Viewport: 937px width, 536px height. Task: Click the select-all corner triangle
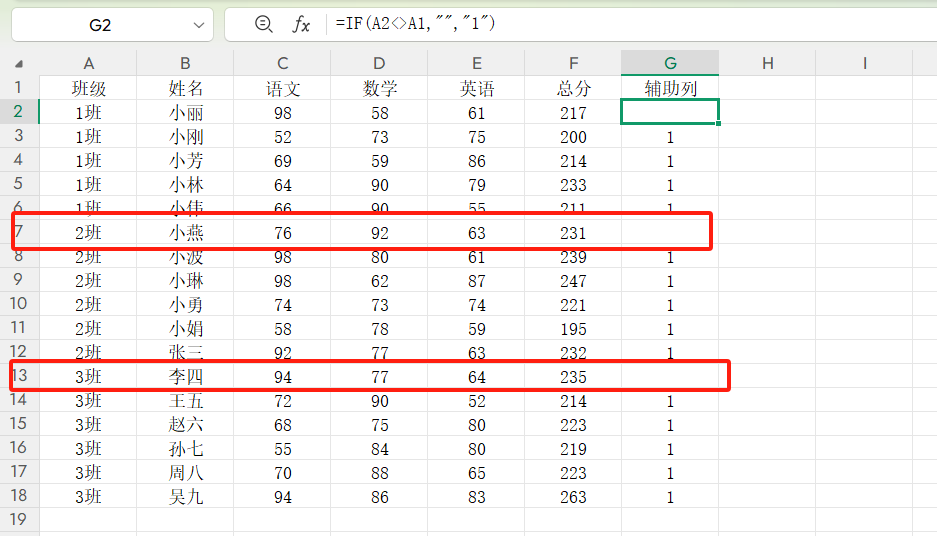coord(19,64)
